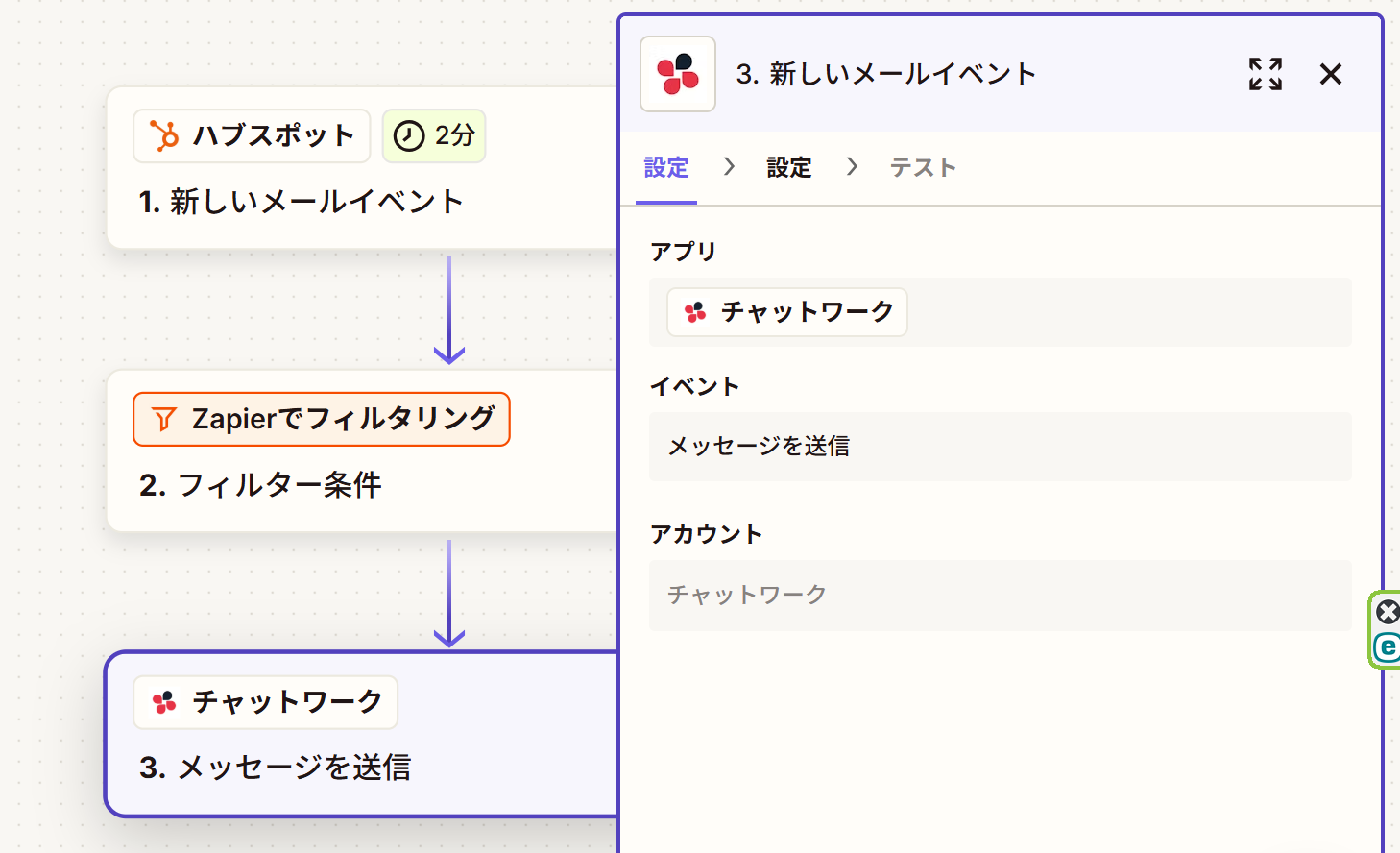Click the green e icon on the right edge
Image resolution: width=1400 pixels, height=853 pixels.
point(1388,647)
